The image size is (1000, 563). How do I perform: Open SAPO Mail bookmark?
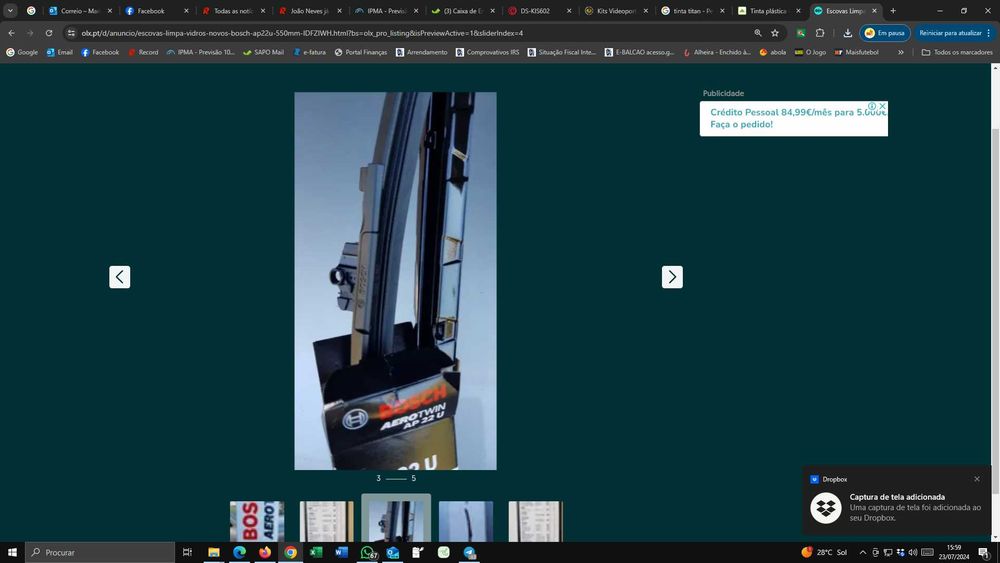coord(263,52)
